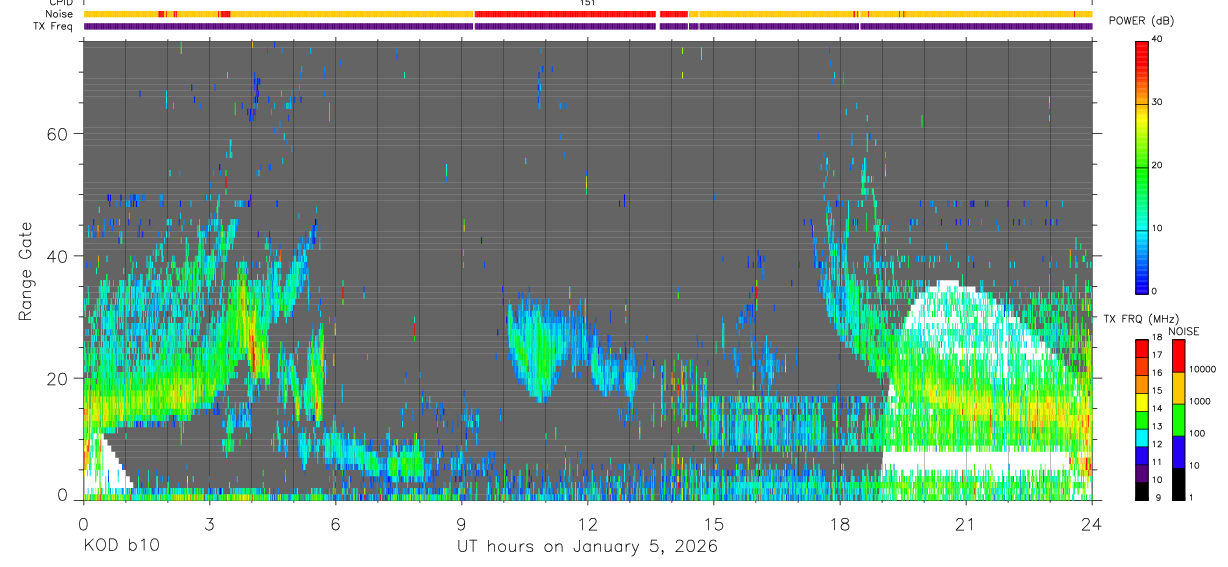Click the purple TX Freq time strip

point(587,26)
